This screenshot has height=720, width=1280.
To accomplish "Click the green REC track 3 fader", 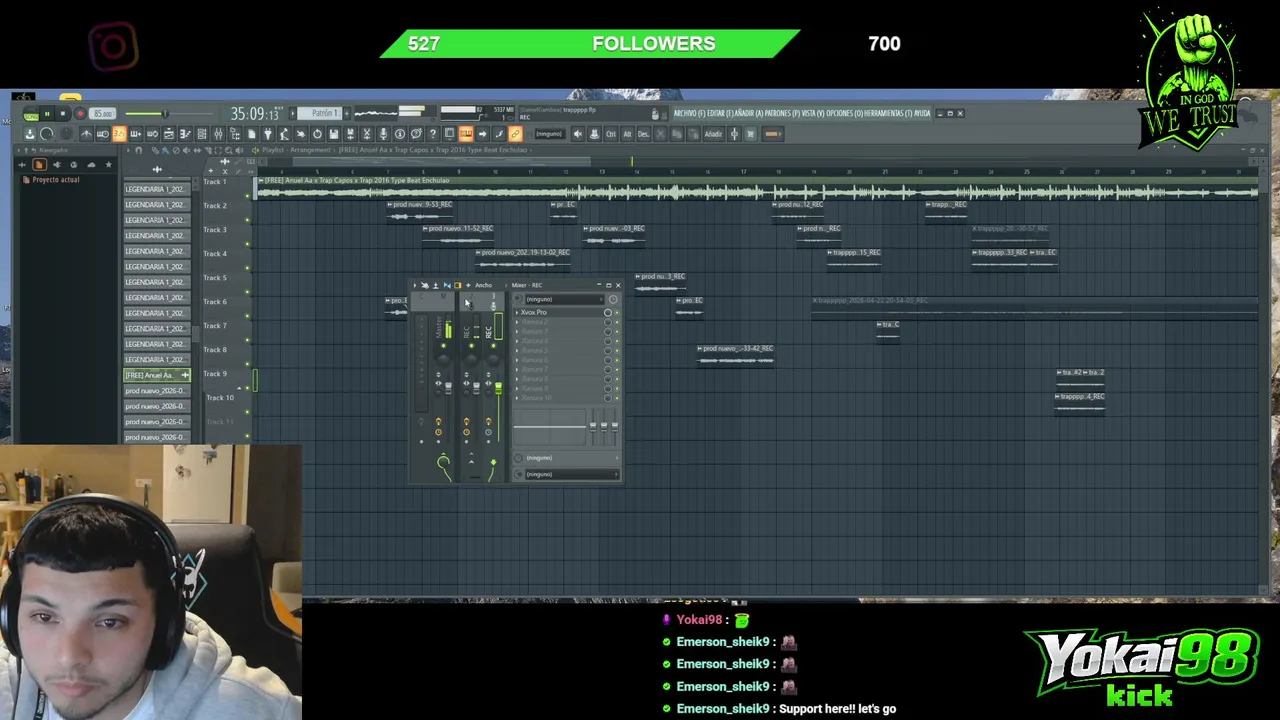I will pyautogui.click(x=498, y=388).
